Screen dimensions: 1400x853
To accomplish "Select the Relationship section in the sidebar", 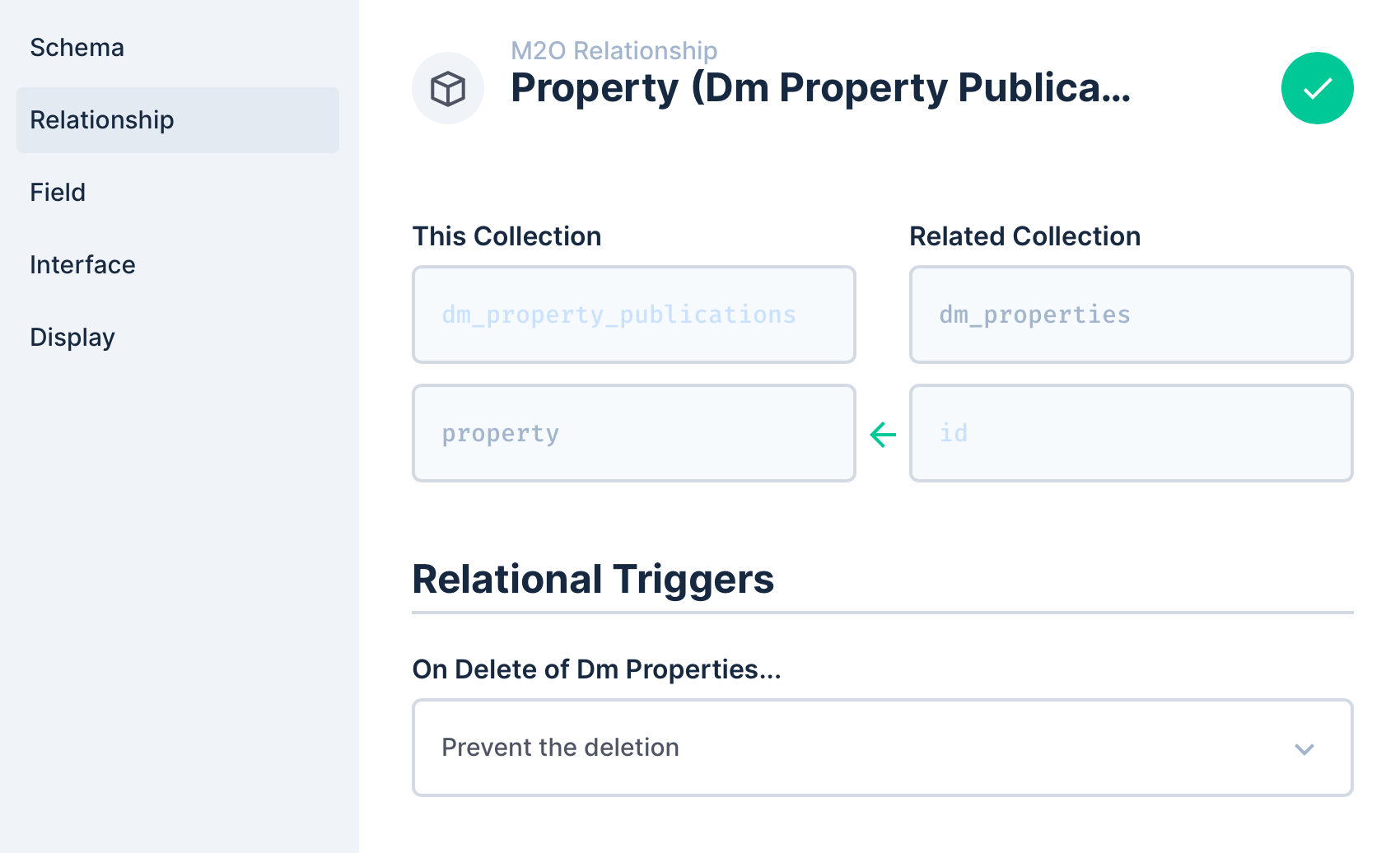I will [x=101, y=119].
